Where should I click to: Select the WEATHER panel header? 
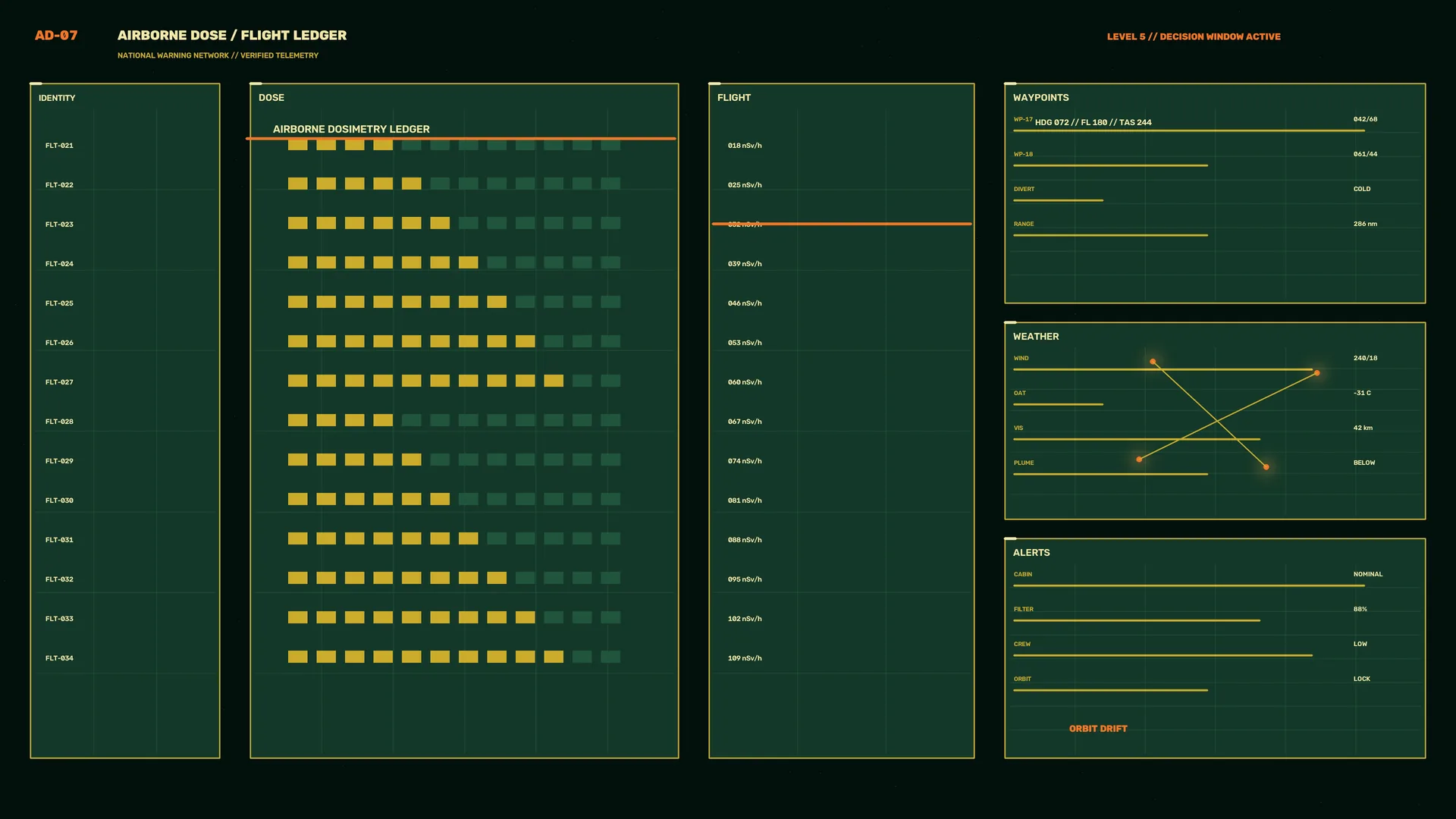pyautogui.click(x=1036, y=337)
